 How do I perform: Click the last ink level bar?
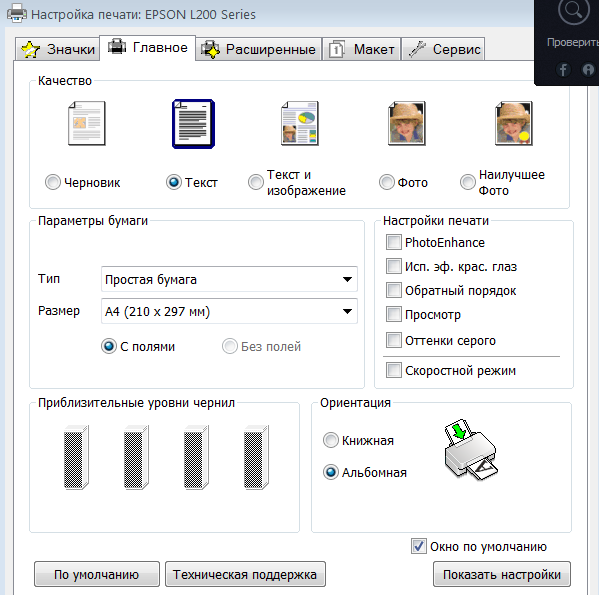pos(256,457)
